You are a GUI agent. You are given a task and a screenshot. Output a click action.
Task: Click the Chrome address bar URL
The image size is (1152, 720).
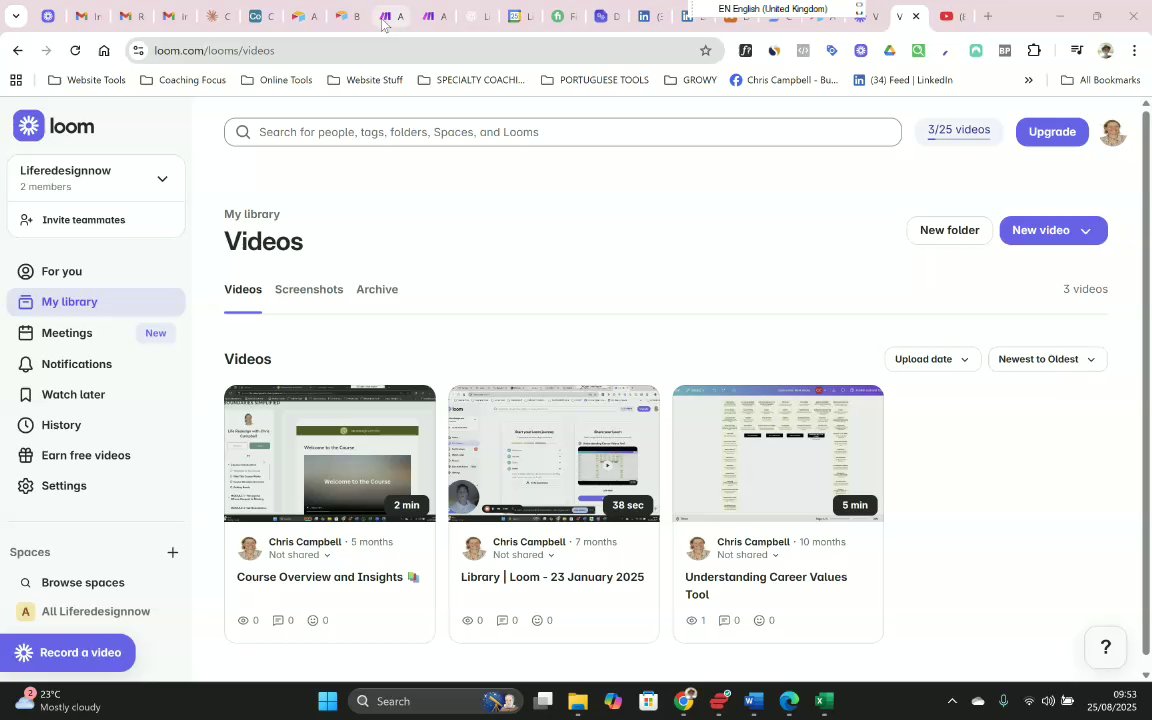coord(214,51)
